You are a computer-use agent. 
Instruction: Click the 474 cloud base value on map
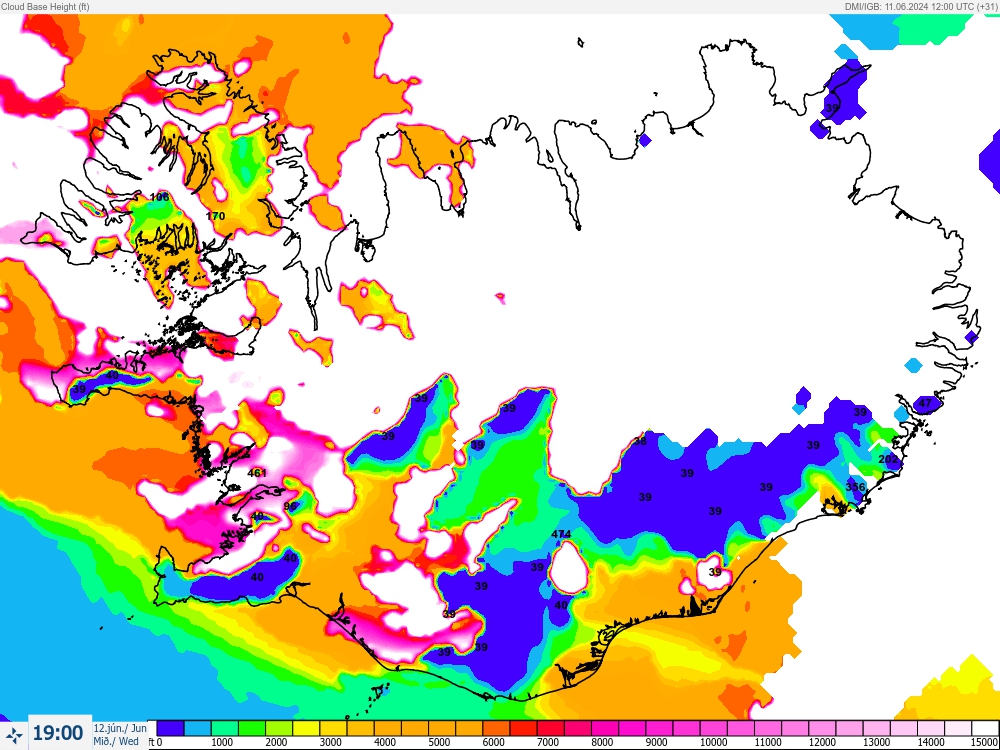pyautogui.click(x=561, y=534)
